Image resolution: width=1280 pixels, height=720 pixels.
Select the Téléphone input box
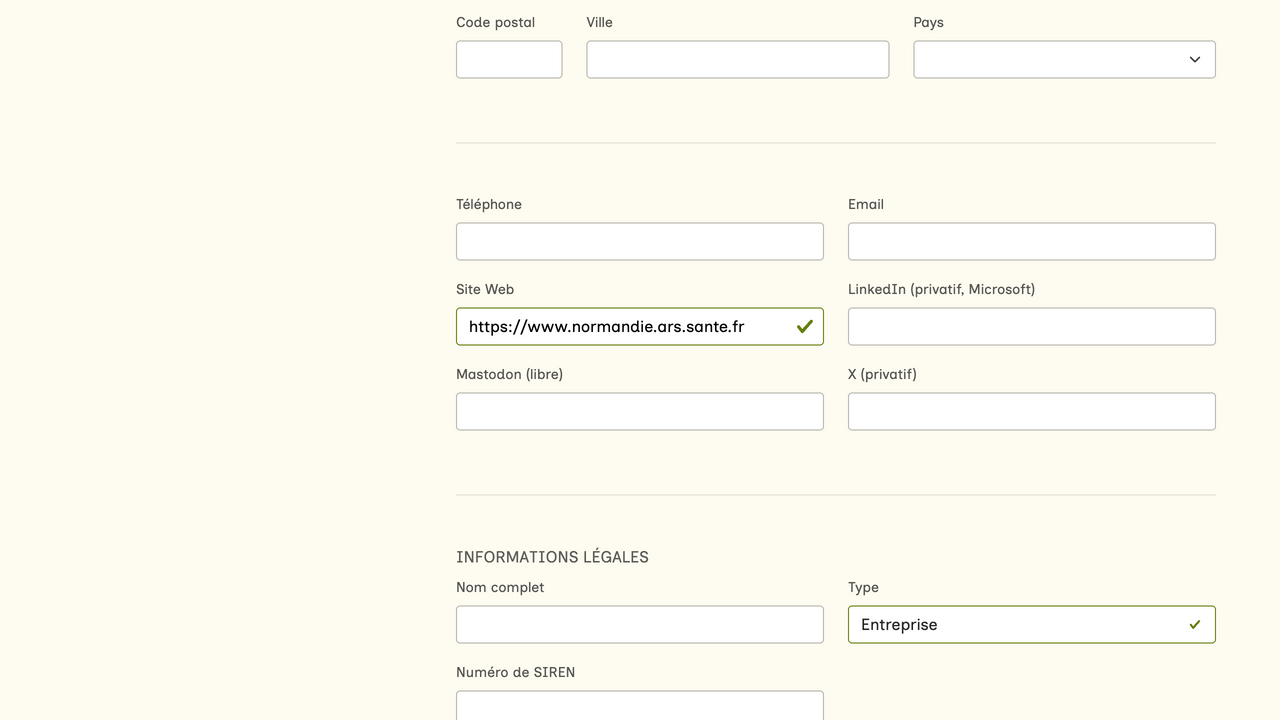(x=639, y=242)
